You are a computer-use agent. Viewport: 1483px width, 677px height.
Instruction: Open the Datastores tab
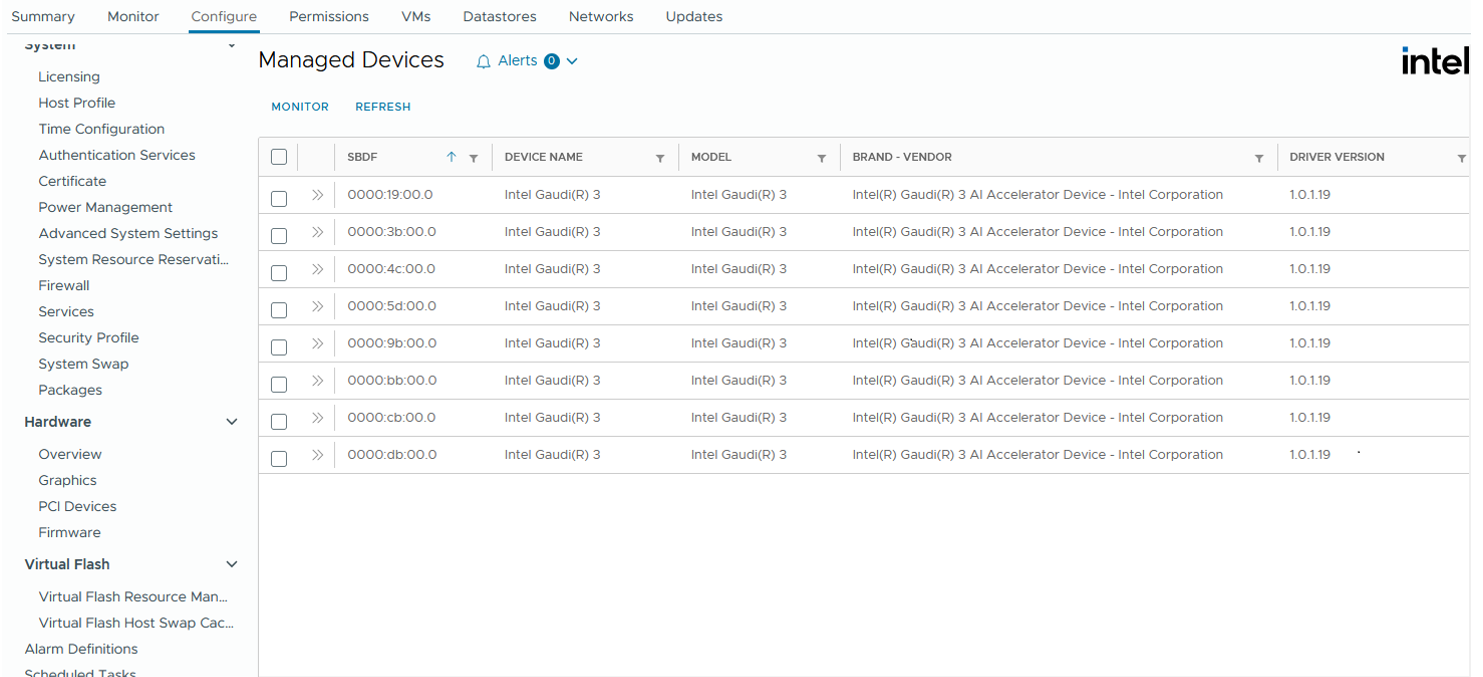pos(499,17)
